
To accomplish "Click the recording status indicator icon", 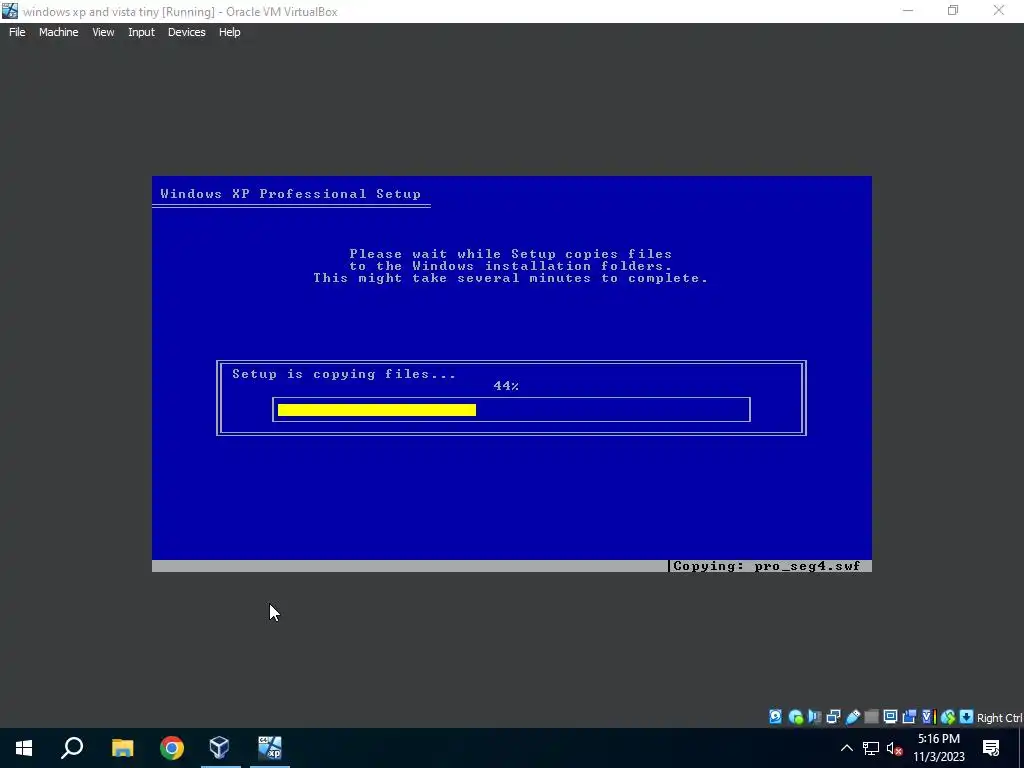I will (909, 717).
